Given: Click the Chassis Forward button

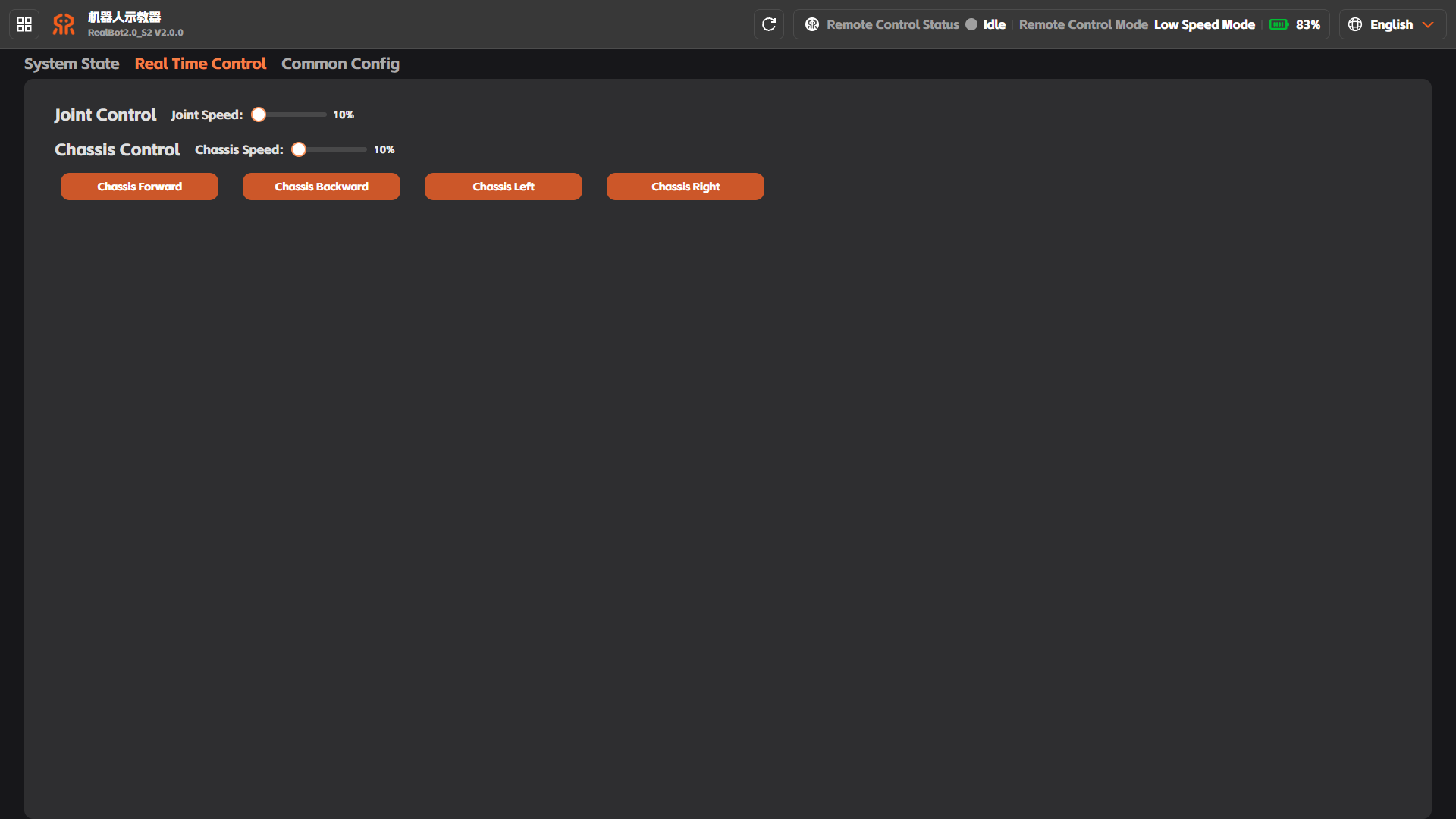Looking at the screenshot, I should pyautogui.click(x=140, y=187).
